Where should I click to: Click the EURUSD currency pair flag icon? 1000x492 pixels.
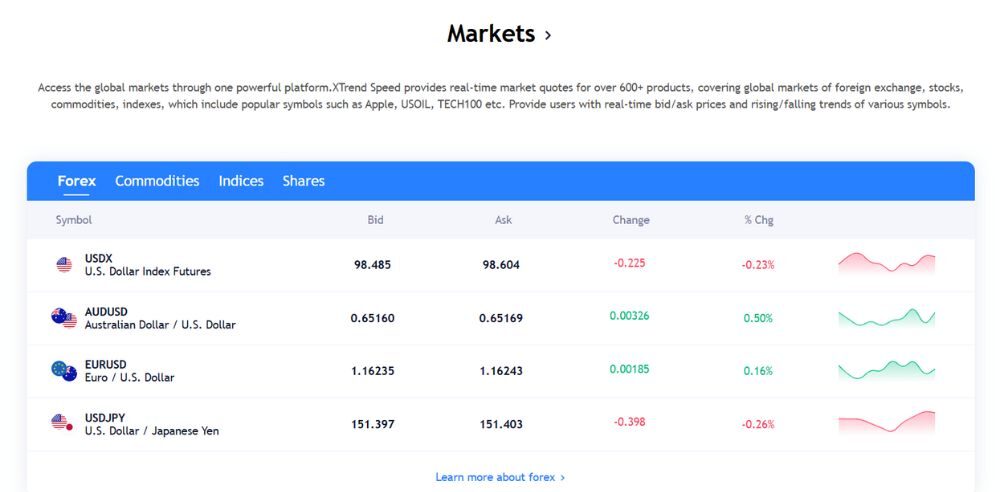click(64, 371)
